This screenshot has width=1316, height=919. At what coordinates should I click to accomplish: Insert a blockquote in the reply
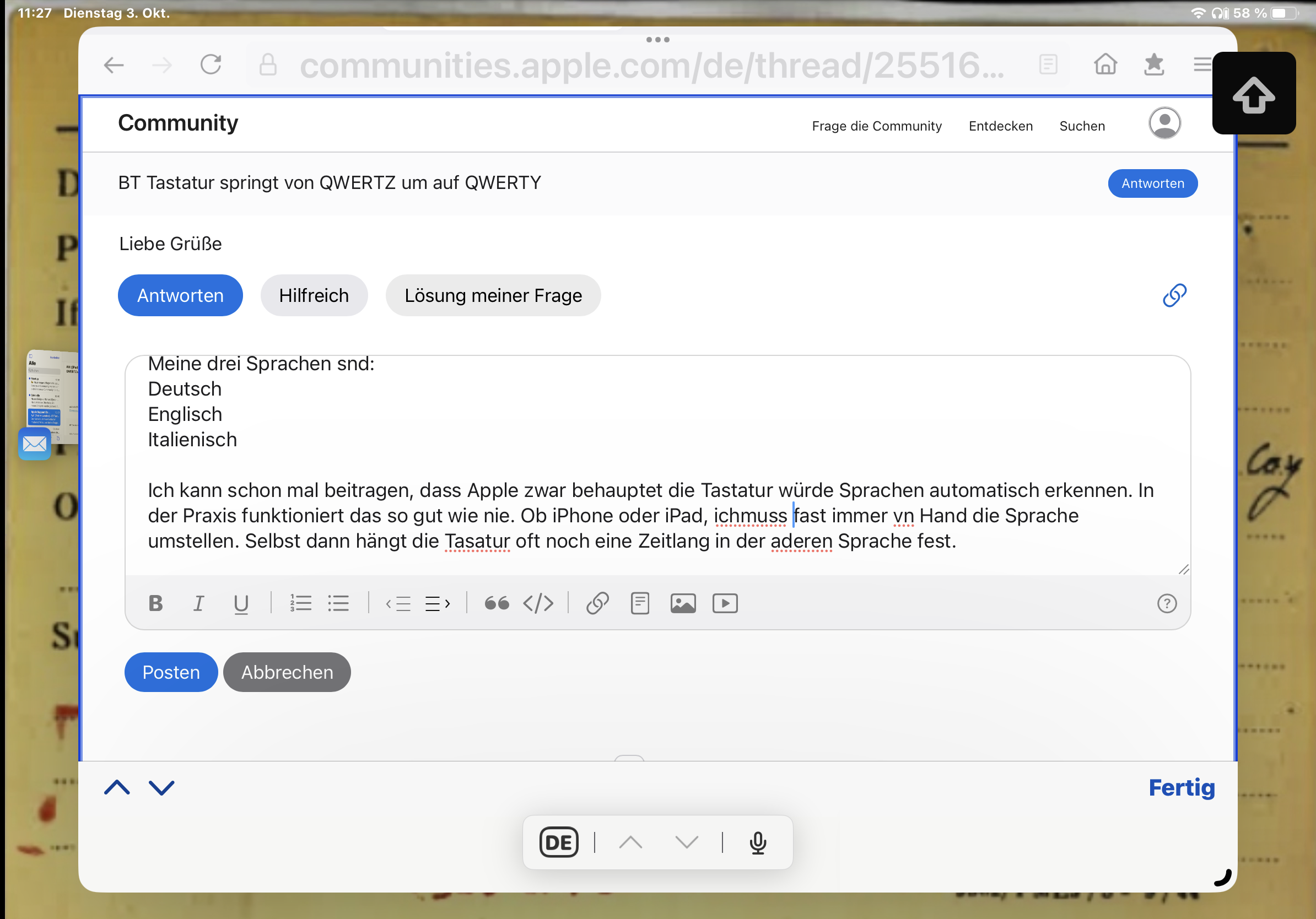[x=497, y=603]
